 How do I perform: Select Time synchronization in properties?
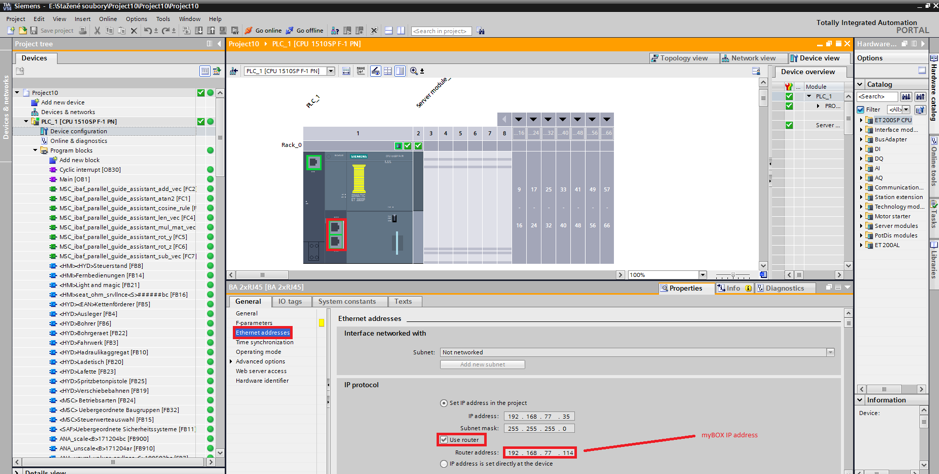[x=265, y=342]
